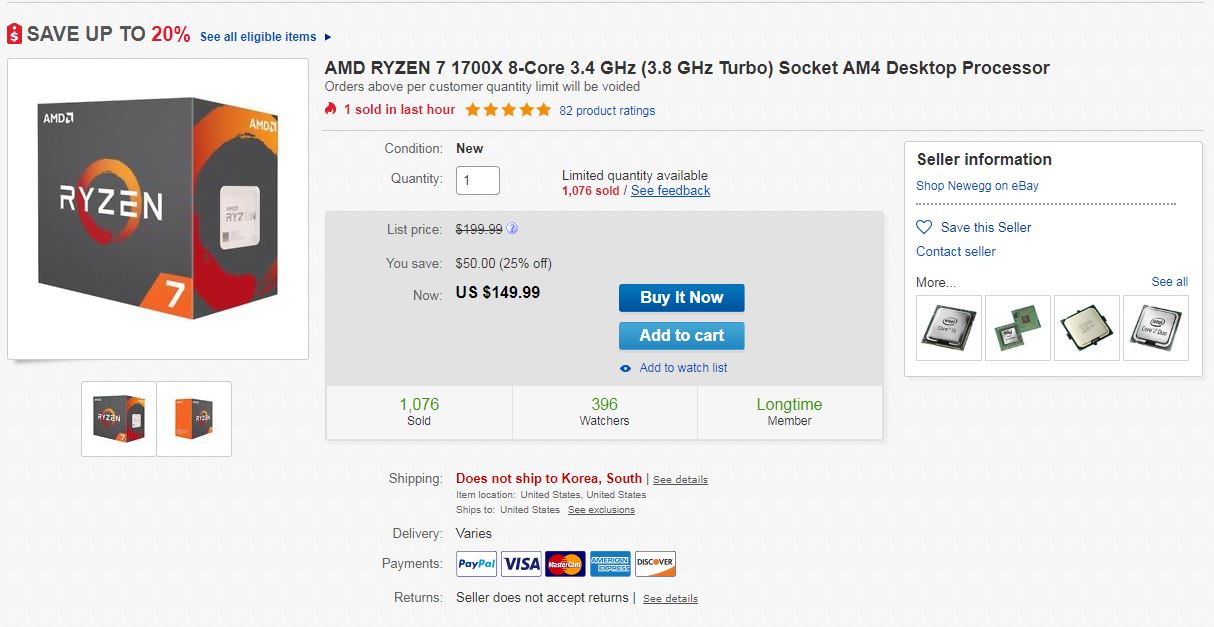Image resolution: width=1214 pixels, height=627 pixels.
Task: Open returns 'See details' link
Action: [670, 599]
